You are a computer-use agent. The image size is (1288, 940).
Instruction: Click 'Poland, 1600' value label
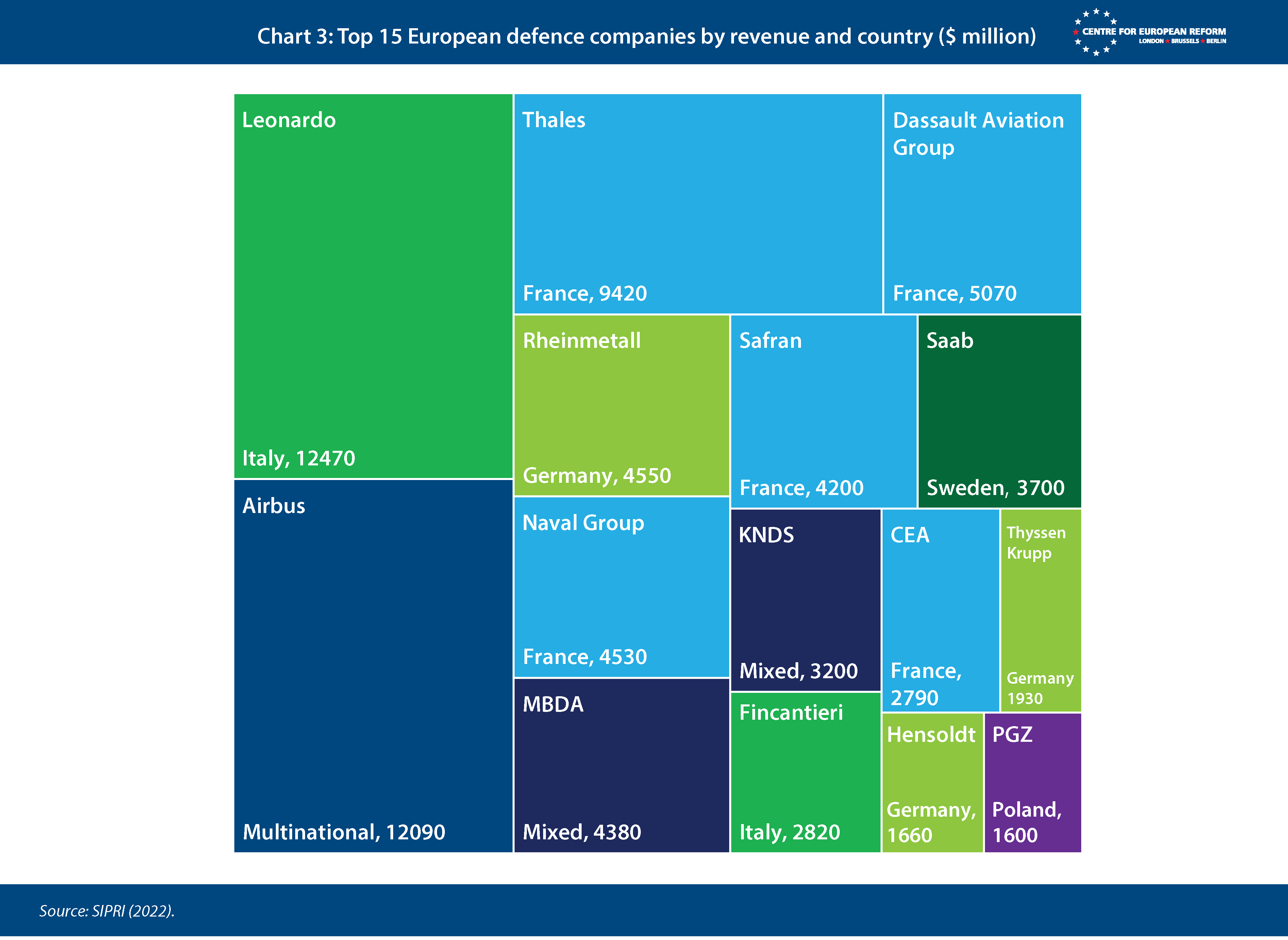[x=1027, y=823]
